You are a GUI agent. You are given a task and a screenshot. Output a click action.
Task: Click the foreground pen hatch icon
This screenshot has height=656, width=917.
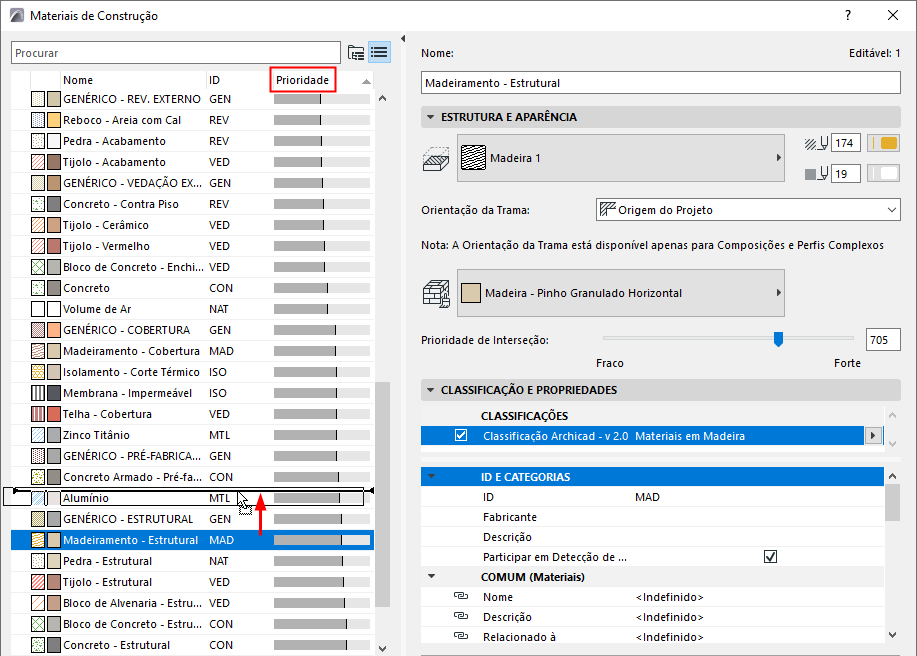point(816,143)
